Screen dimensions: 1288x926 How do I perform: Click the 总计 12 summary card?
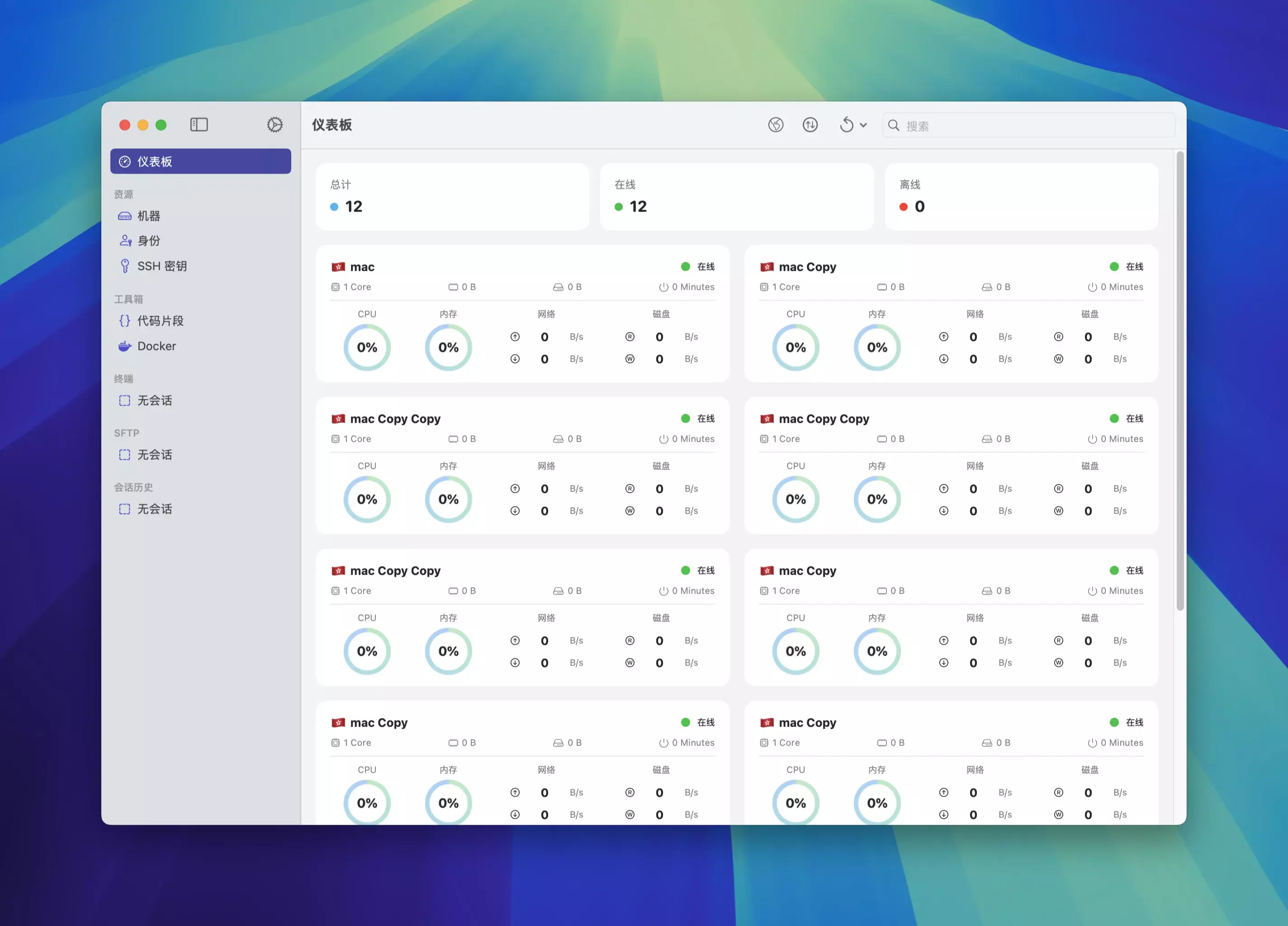[452, 197]
